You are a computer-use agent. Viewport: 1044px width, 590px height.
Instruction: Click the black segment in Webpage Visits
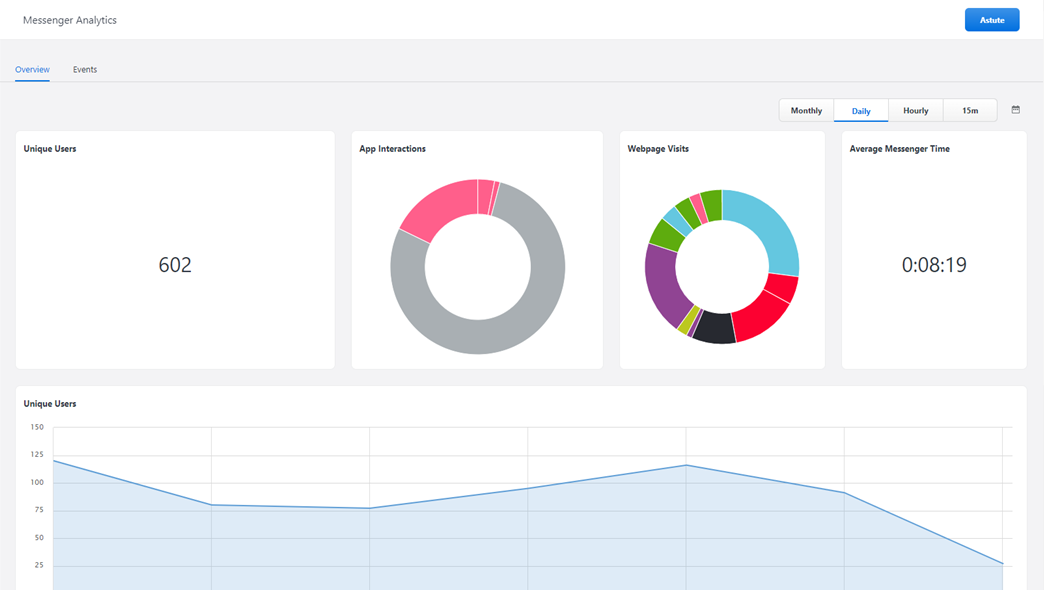click(x=714, y=327)
